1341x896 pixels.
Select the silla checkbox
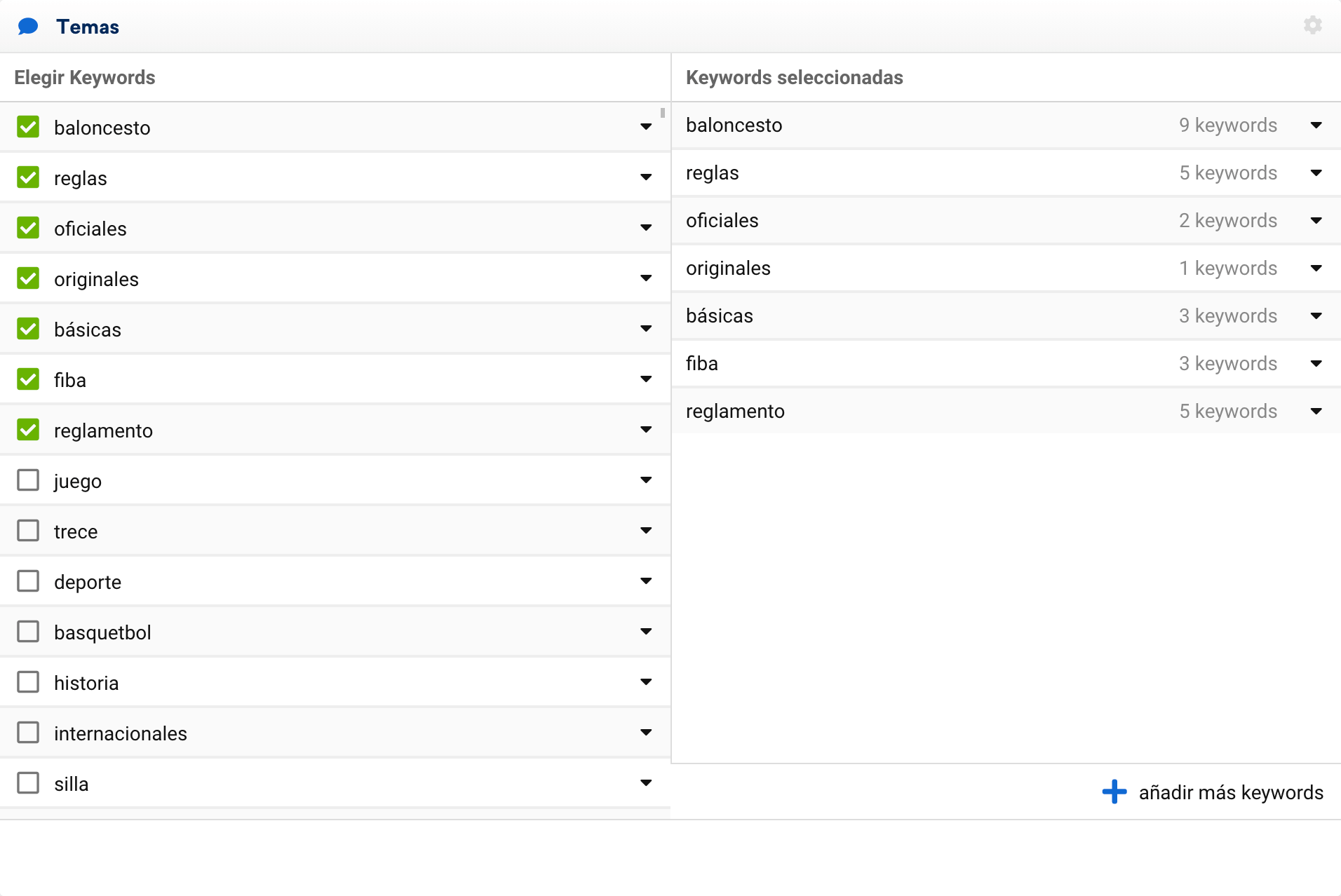[28, 783]
